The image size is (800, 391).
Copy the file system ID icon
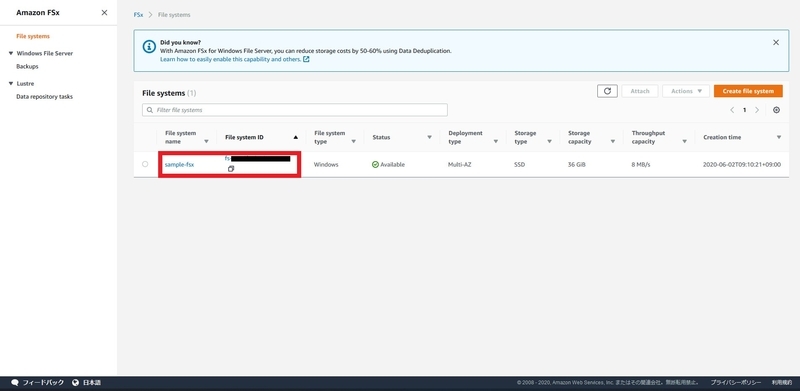click(x=231, y=169)
